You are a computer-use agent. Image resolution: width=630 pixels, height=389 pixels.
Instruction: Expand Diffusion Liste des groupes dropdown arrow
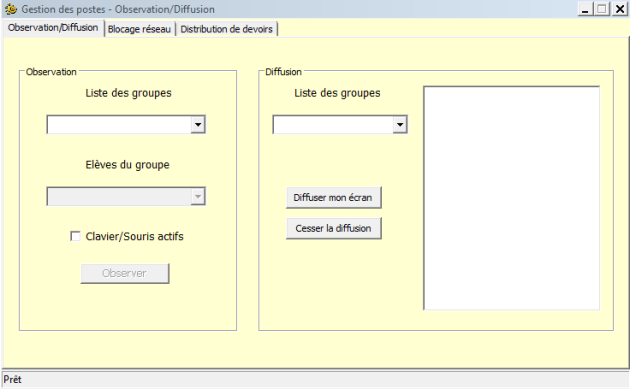pyautogui.click(x=400, y=125)
